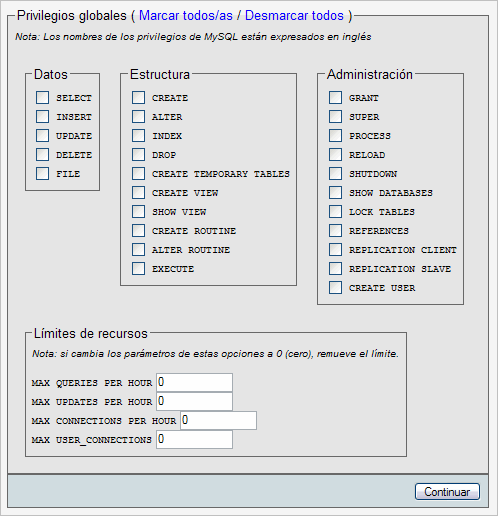Check the PROCESS privilege box
This screenshot has height=516, width=498.
click(x=335, y=136)
